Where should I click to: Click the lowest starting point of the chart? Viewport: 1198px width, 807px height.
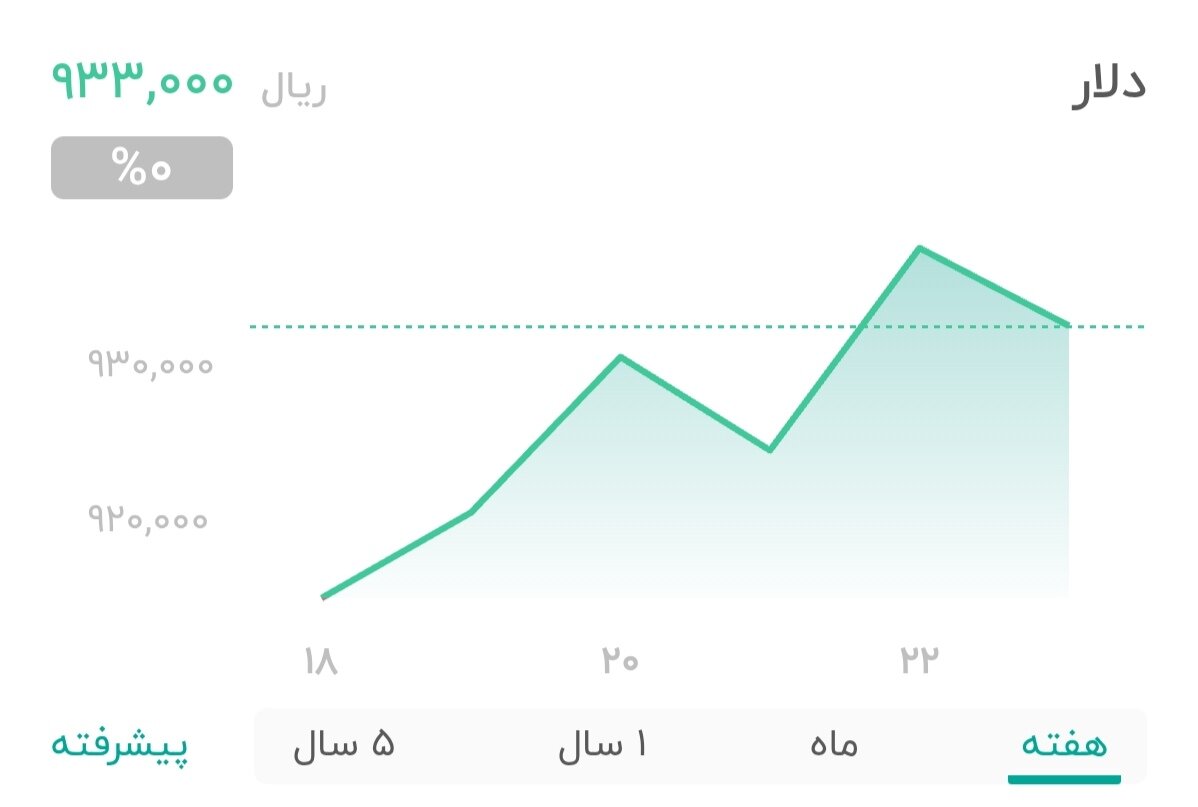coord(323,595)
